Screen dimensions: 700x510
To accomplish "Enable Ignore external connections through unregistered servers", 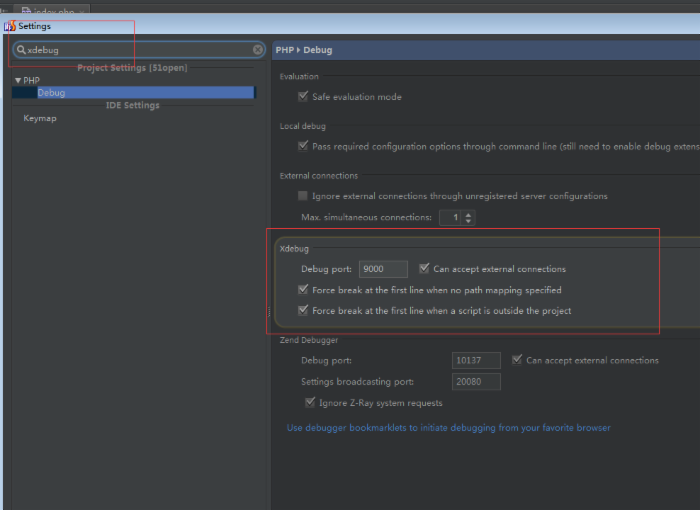I will tap(303, 196).
